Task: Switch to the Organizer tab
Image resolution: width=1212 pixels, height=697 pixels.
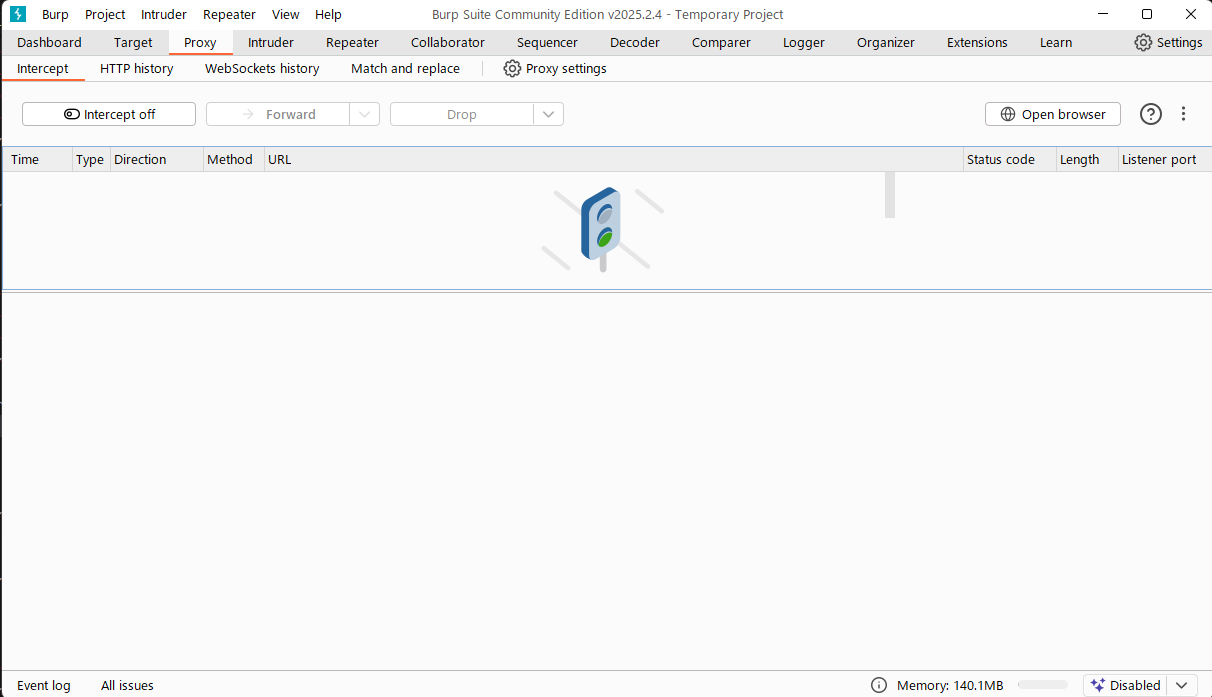Action: tap(886, 42)
